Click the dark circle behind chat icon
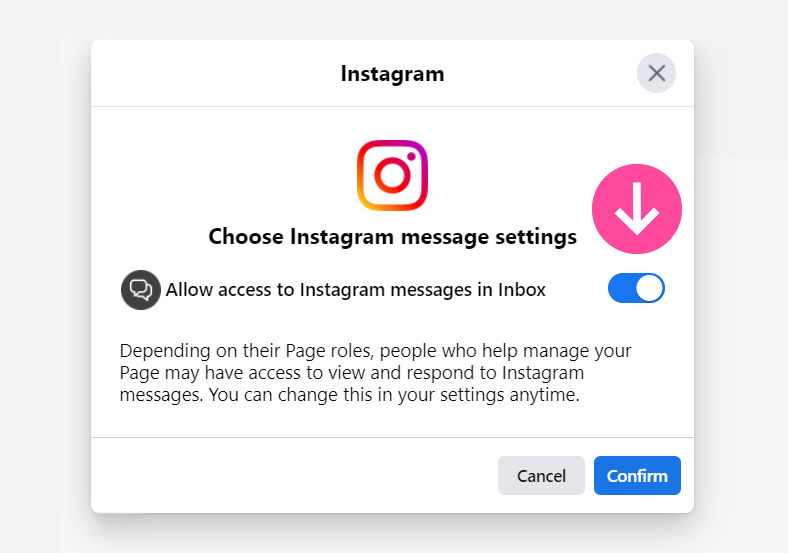The width and height of the screenshot is (788, 553). (x=141, y=290)
